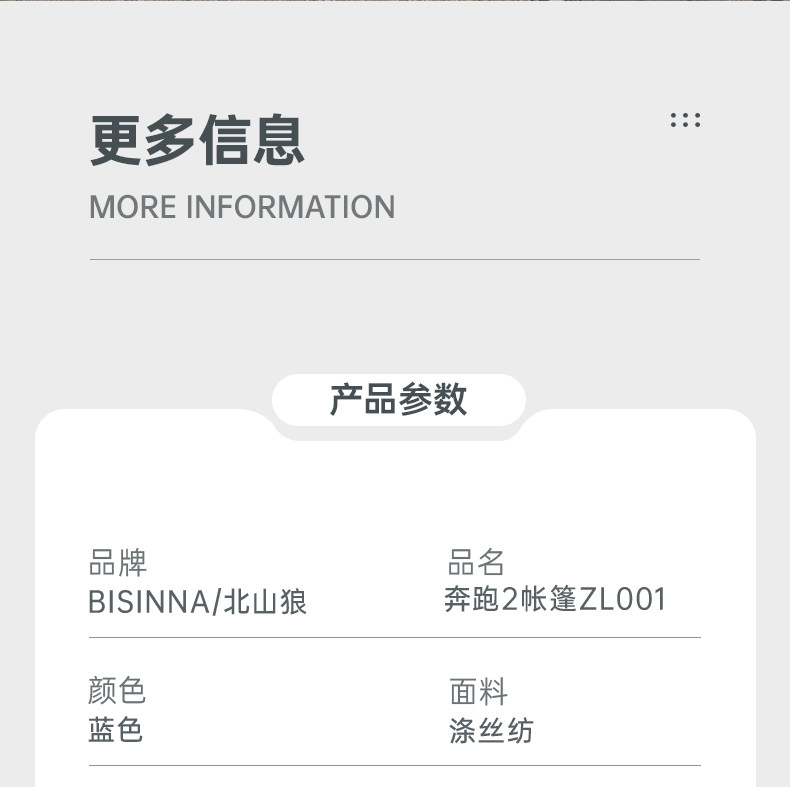Screen dimensions: 790x787
Task: Click the 颜色 field label
Action: [117, 690]
